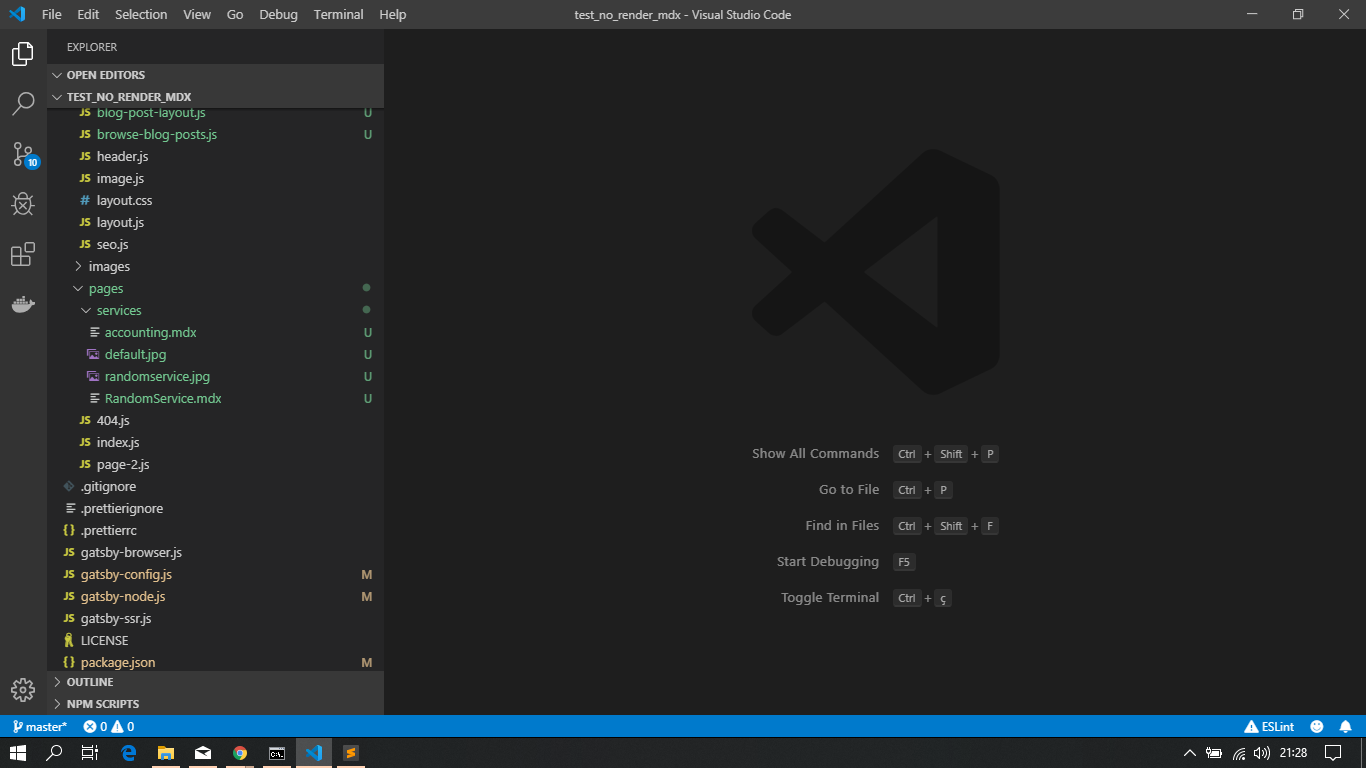1366x768 pixels.
Task: Open LICENSE file
Action: (x=215, y=640)
